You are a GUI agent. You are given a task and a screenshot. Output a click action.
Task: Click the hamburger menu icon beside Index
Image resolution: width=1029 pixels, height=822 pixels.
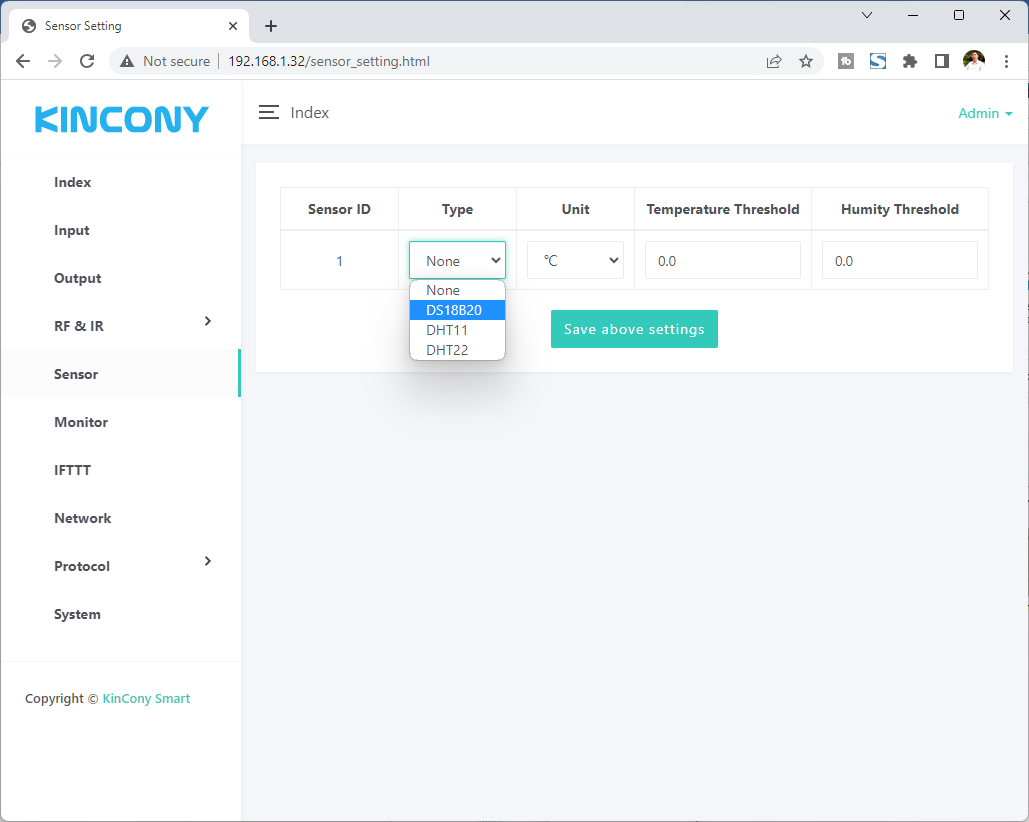[268, 113]
